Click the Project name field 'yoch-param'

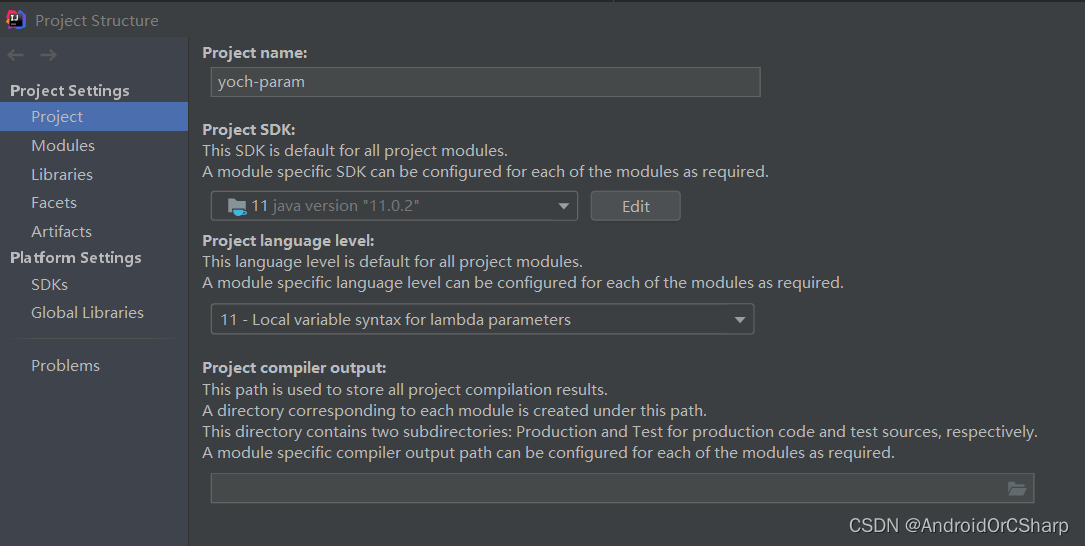[485, 82]
